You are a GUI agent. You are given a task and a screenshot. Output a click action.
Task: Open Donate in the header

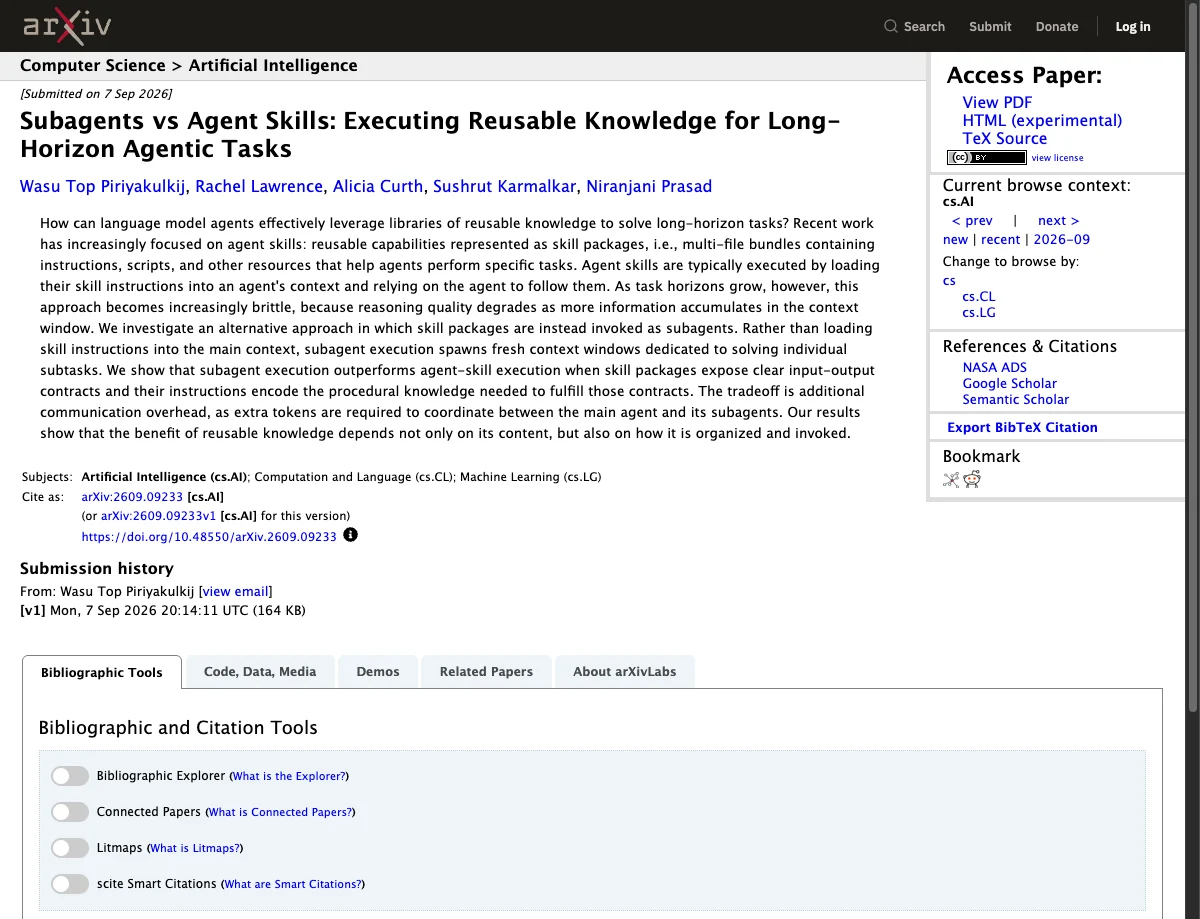[1057, 26]
